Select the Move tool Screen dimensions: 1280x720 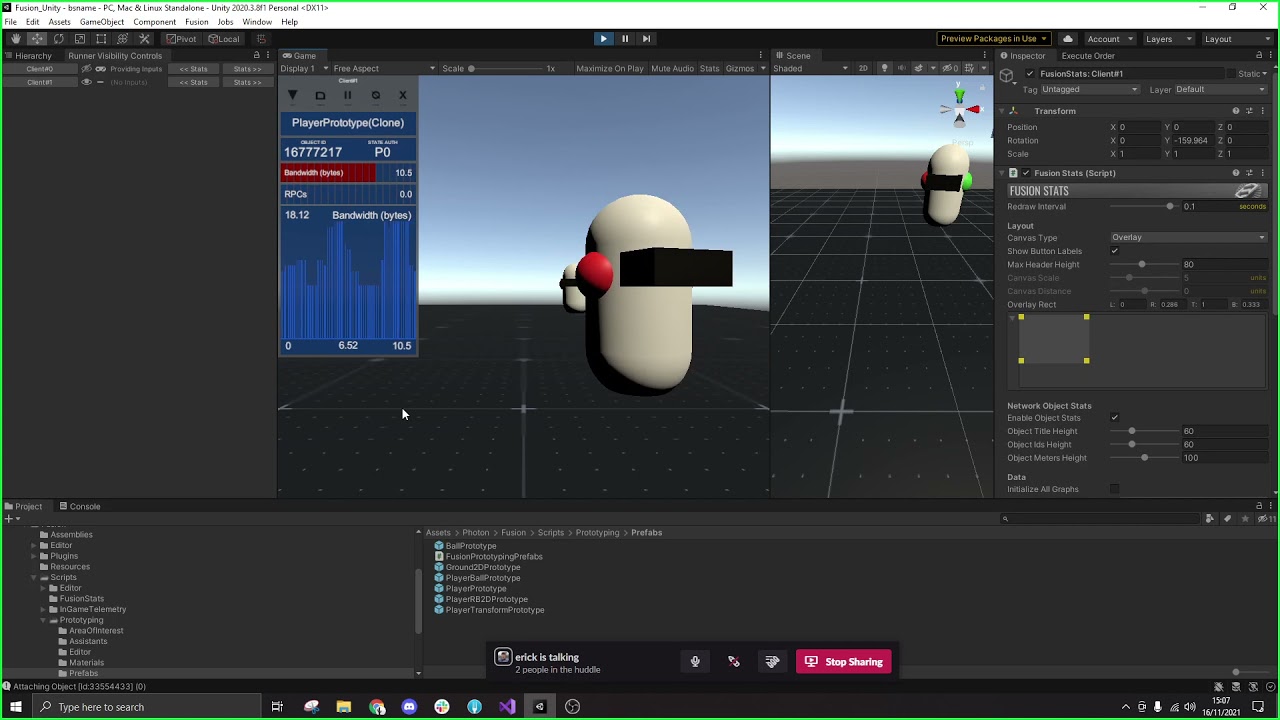coord(37,39)
